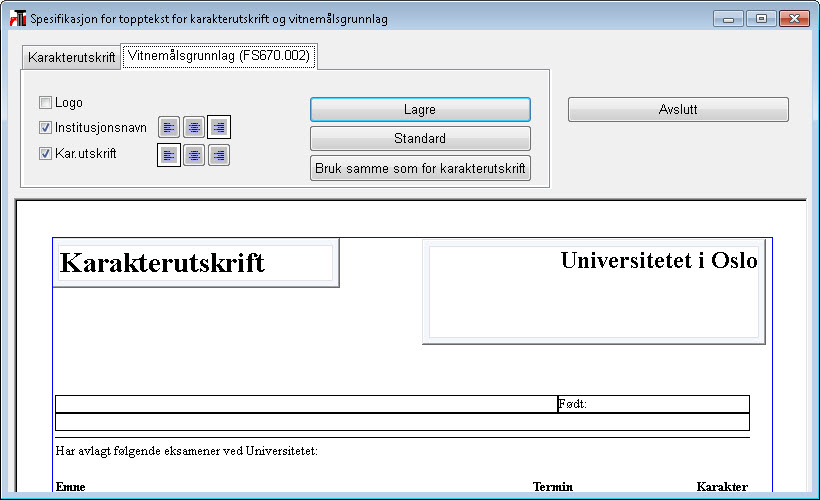Viewport: 820px width, 500px height.
Task: Switch to the Karakterutskrift tab
Action: [x=72, y=57]
